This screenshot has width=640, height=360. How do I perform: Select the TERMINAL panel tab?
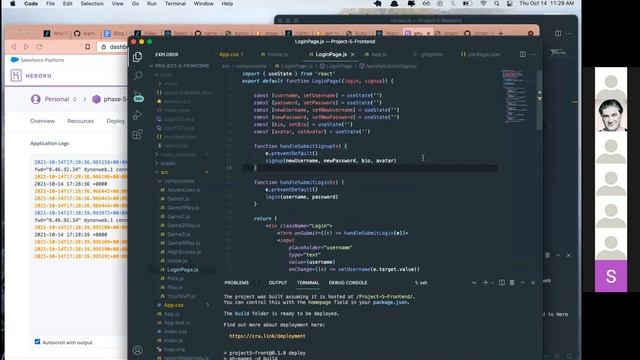click(x=308, y=282)
